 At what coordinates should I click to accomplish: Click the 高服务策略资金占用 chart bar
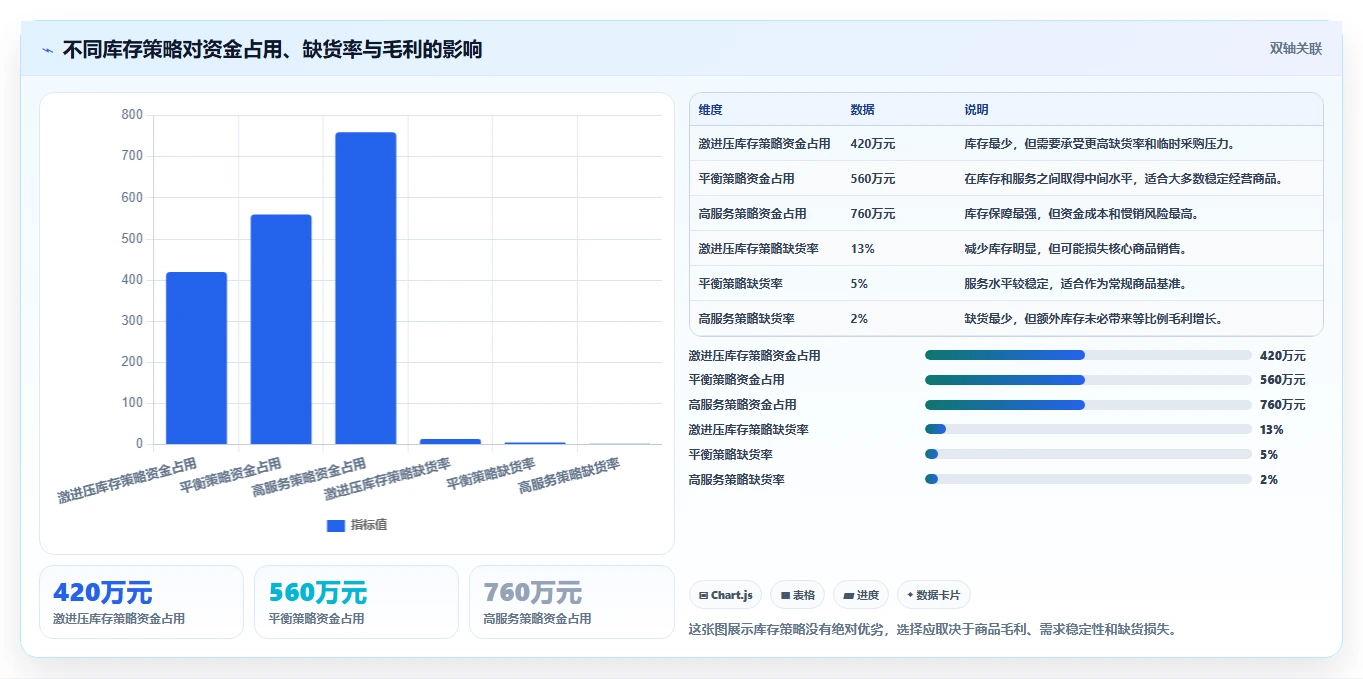click(365, 288)
